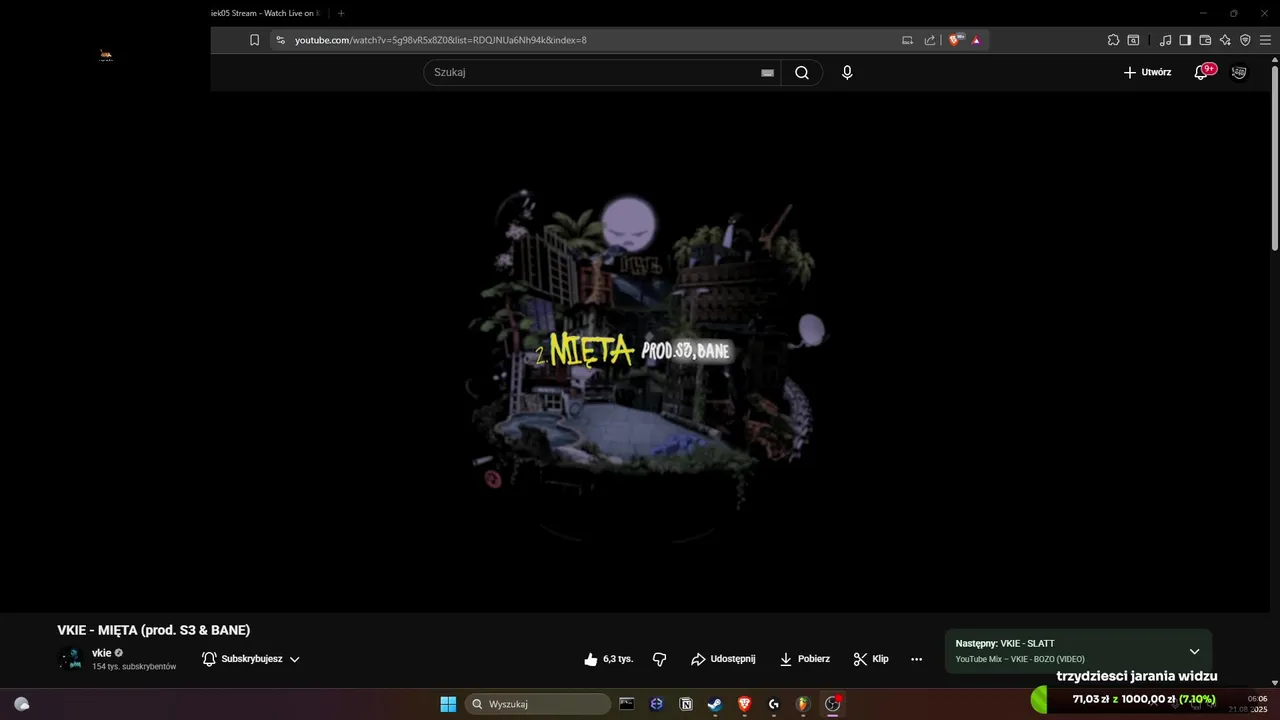Viewport: 1280px width, 720px height.
Task: Open a new tab with plus button
Action: [341, 13]
